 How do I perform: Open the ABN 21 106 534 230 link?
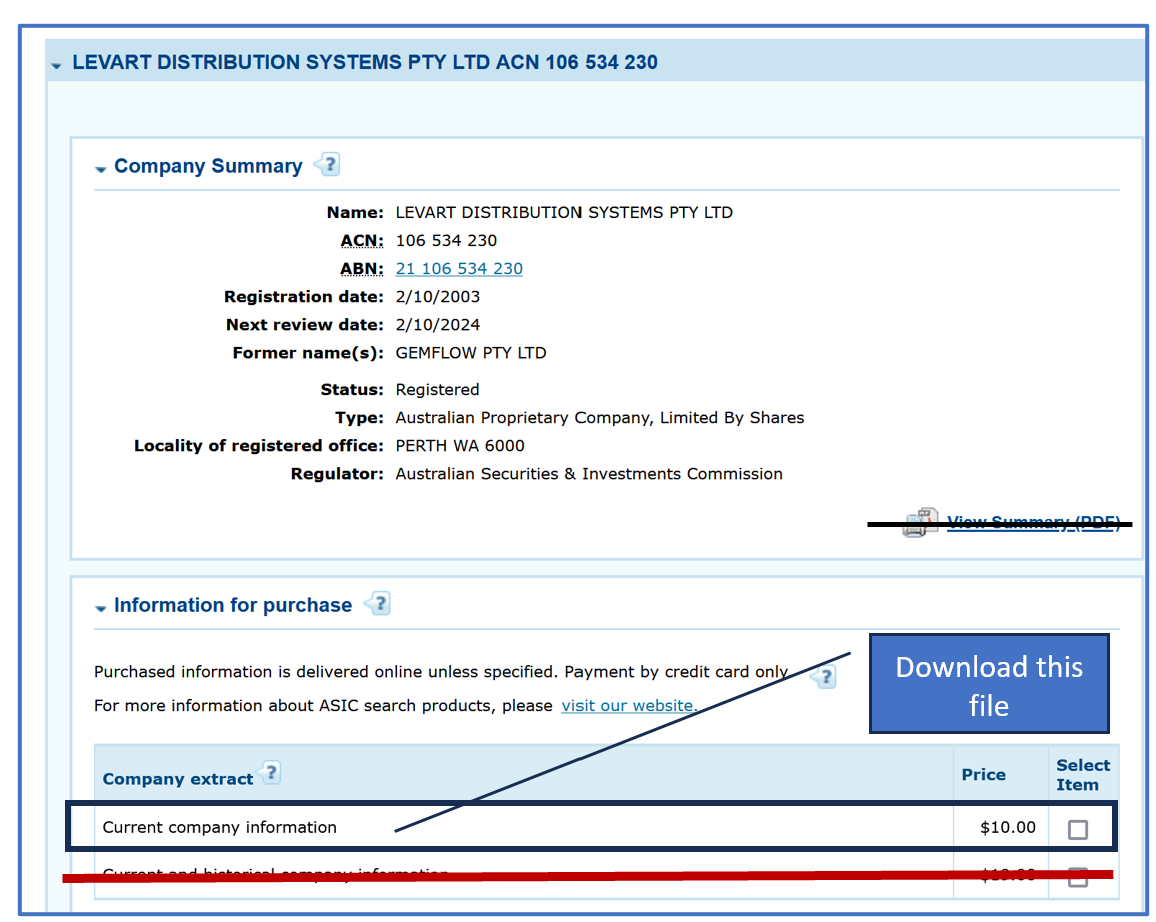tap(459, 269)
